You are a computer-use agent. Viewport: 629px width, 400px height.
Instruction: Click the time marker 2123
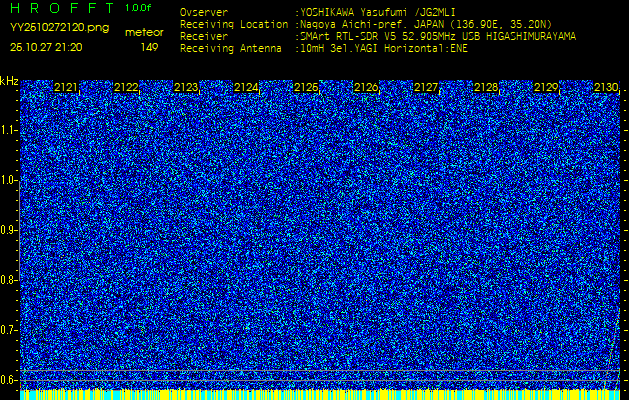click(x=186, y=87)
